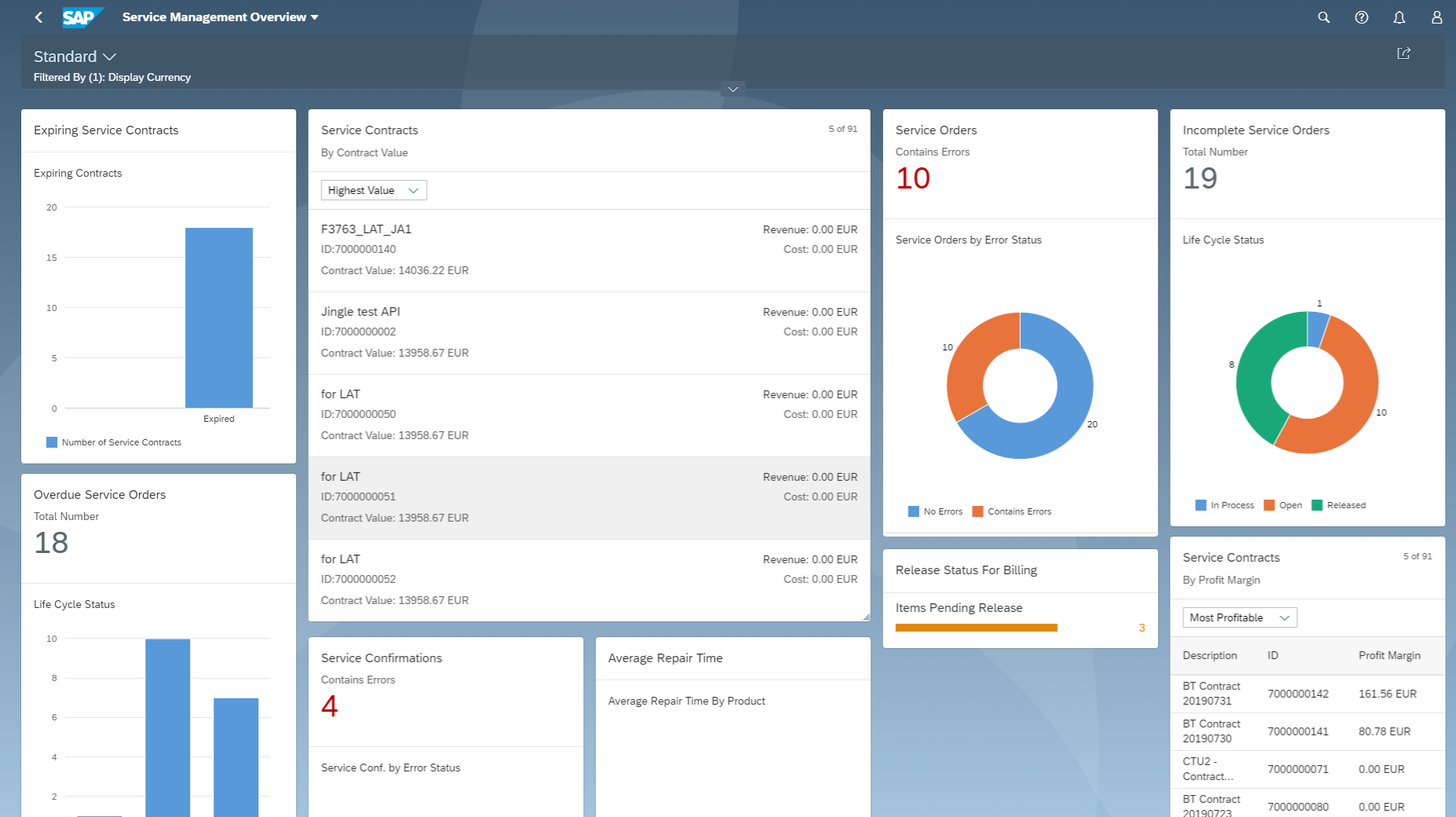The image size is (1456, 817).
Task: Open the 'Standard' variant selector
Action: (x=75, y=56)
